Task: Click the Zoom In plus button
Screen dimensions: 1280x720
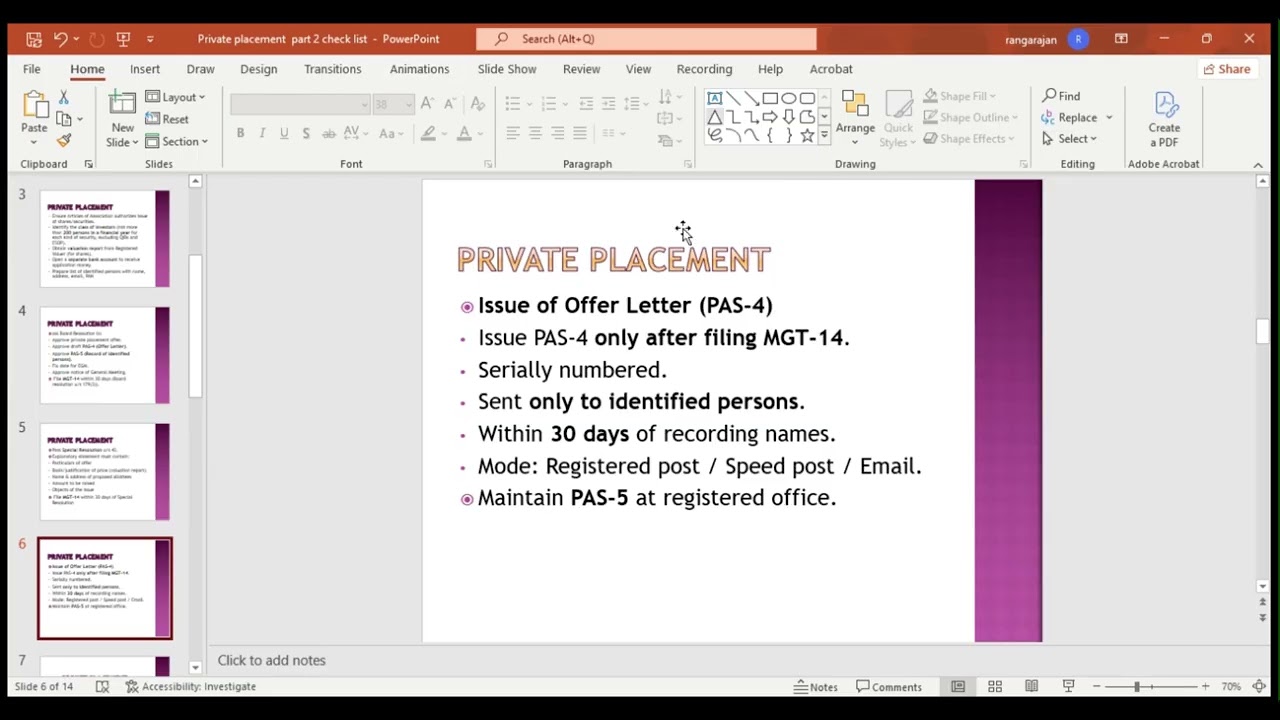Action: pyautogui.click(x=1205, y=686)
